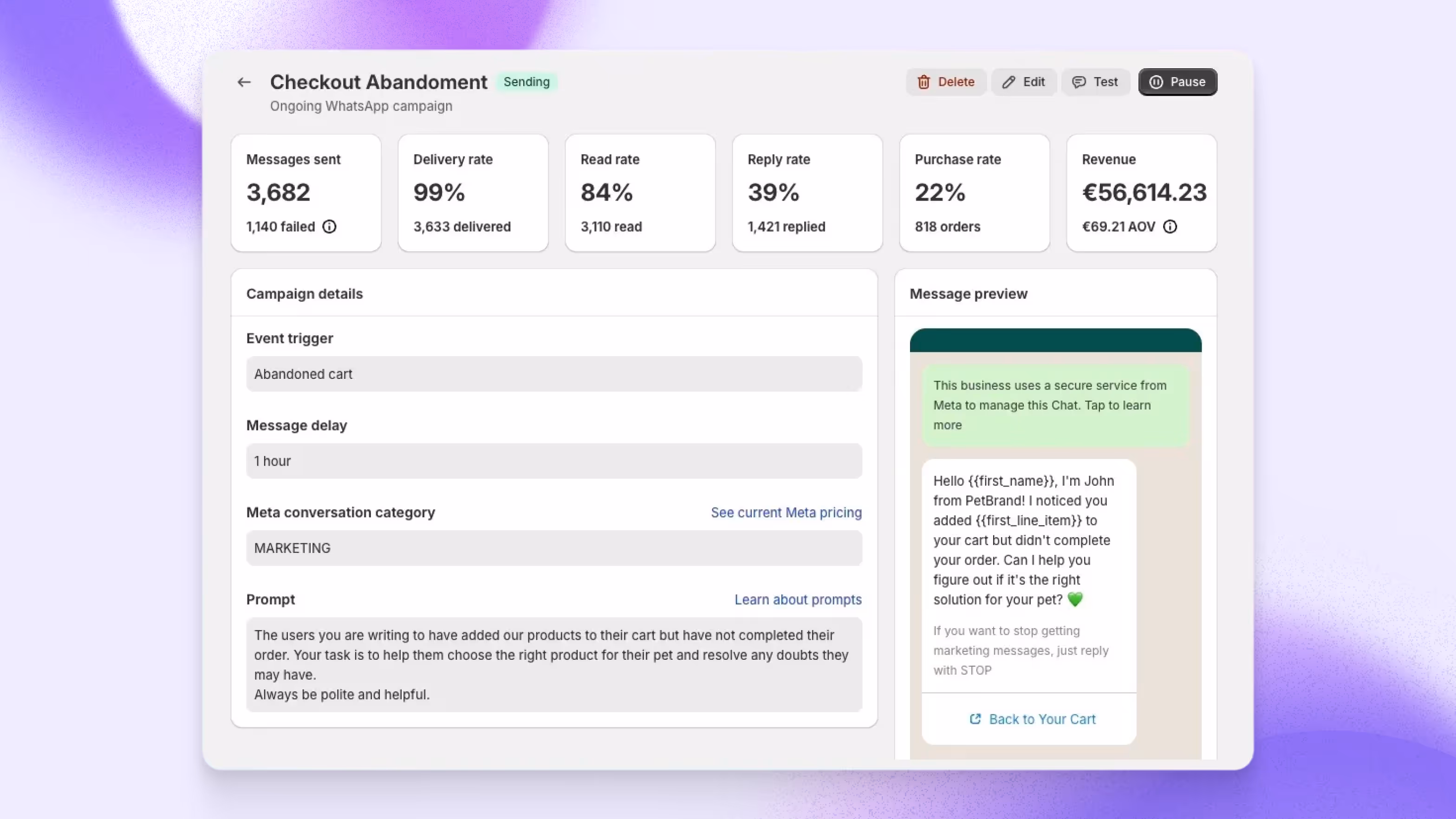Open the Edit campaign button
1456x819 pixels.
[x=1024, y=82]
